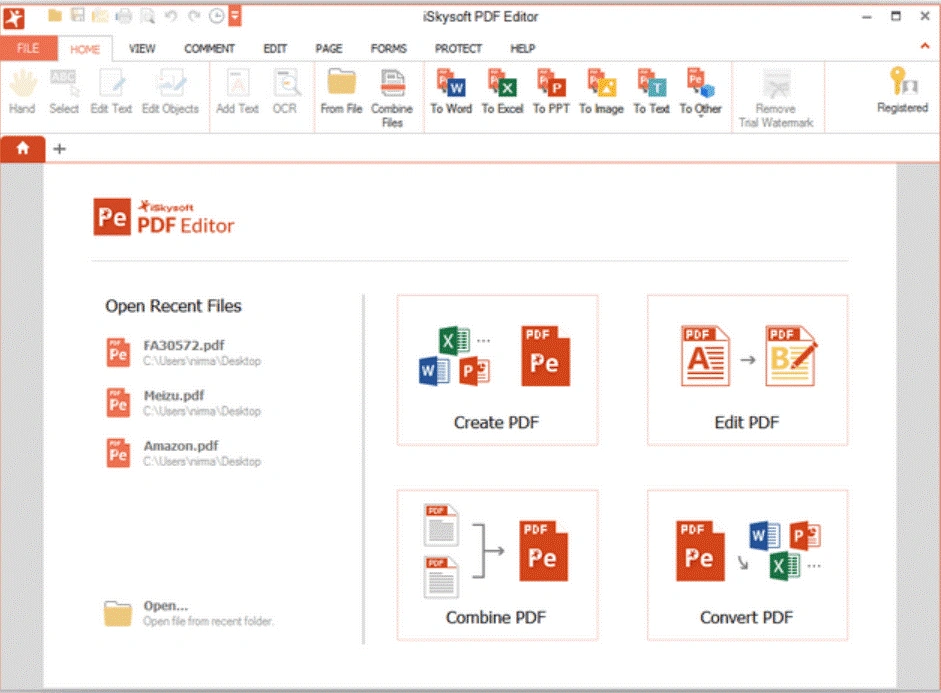The image size is (941, 693).
Task: Open the HELP tab
Action: 522,49
